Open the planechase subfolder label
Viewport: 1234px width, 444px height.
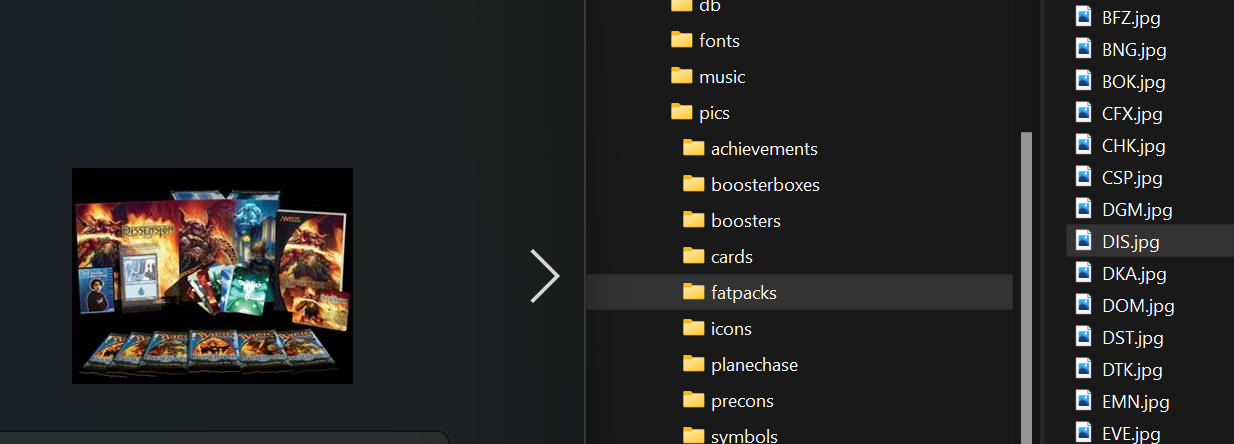(754, 365)
